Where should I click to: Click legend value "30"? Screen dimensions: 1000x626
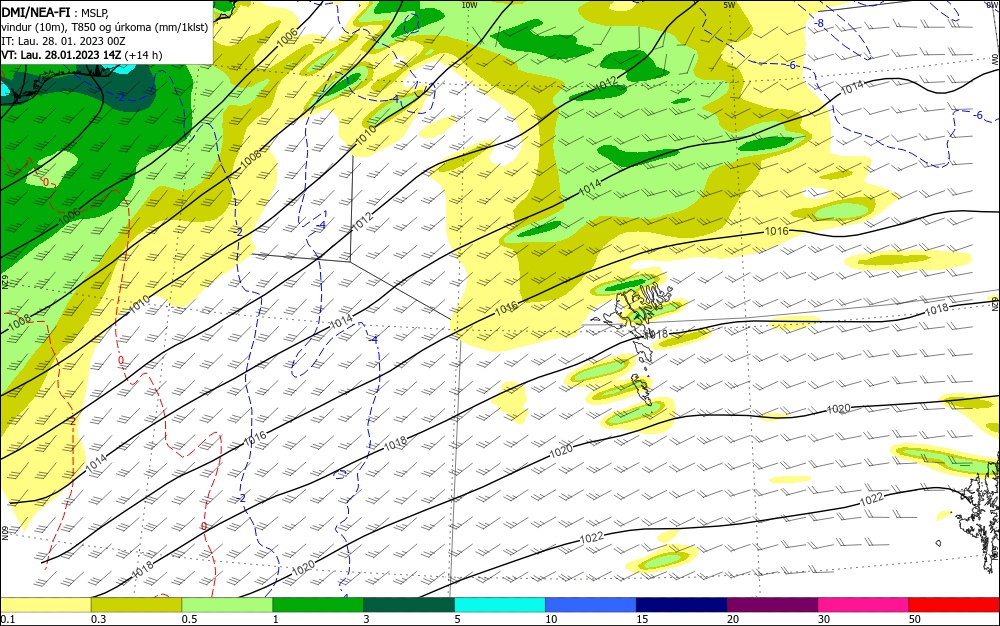[824, 619]
